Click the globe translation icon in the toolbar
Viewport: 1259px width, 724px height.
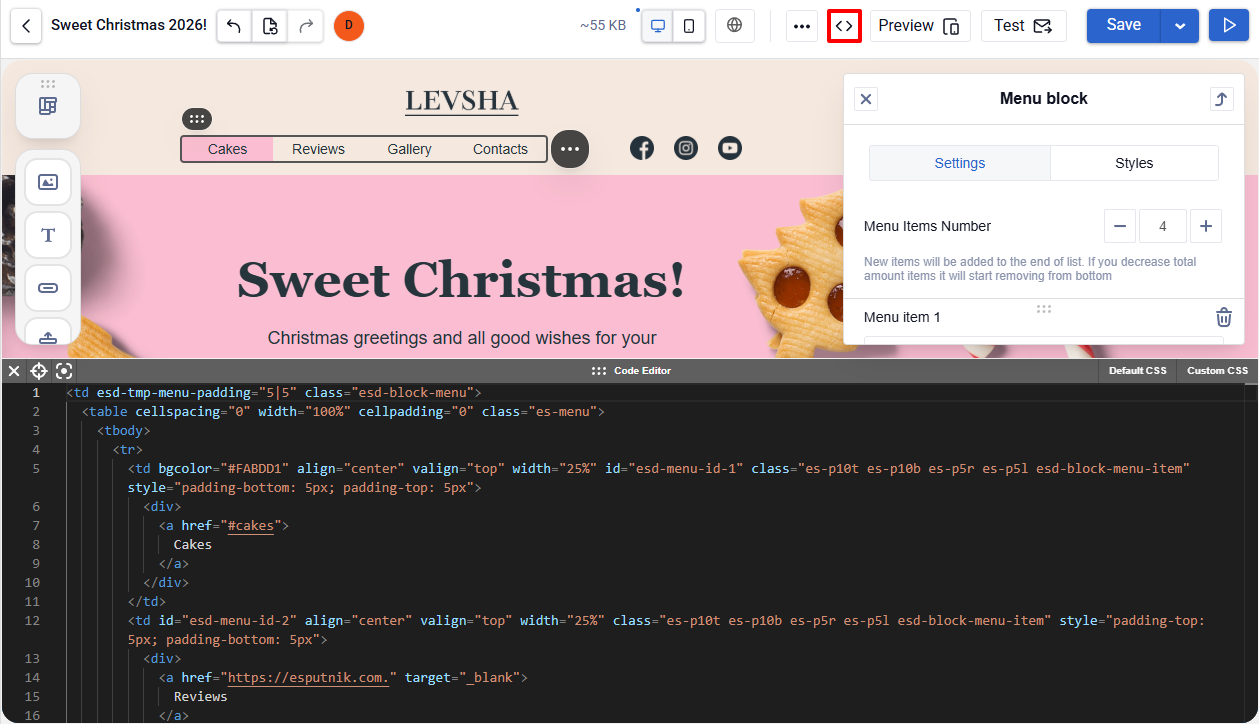[x=734, y=25]
